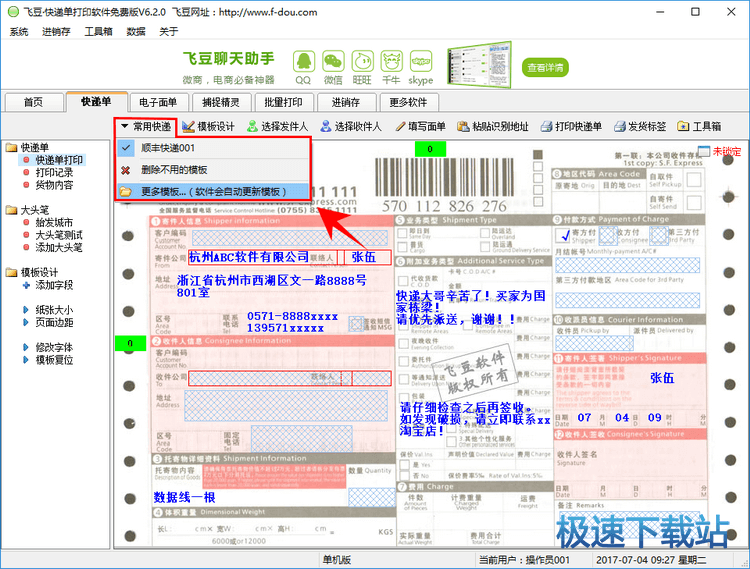This screenshot has width=750, height=569.
Task: Choose 选择收件人 in the toolbar
Action: (351, 126)
